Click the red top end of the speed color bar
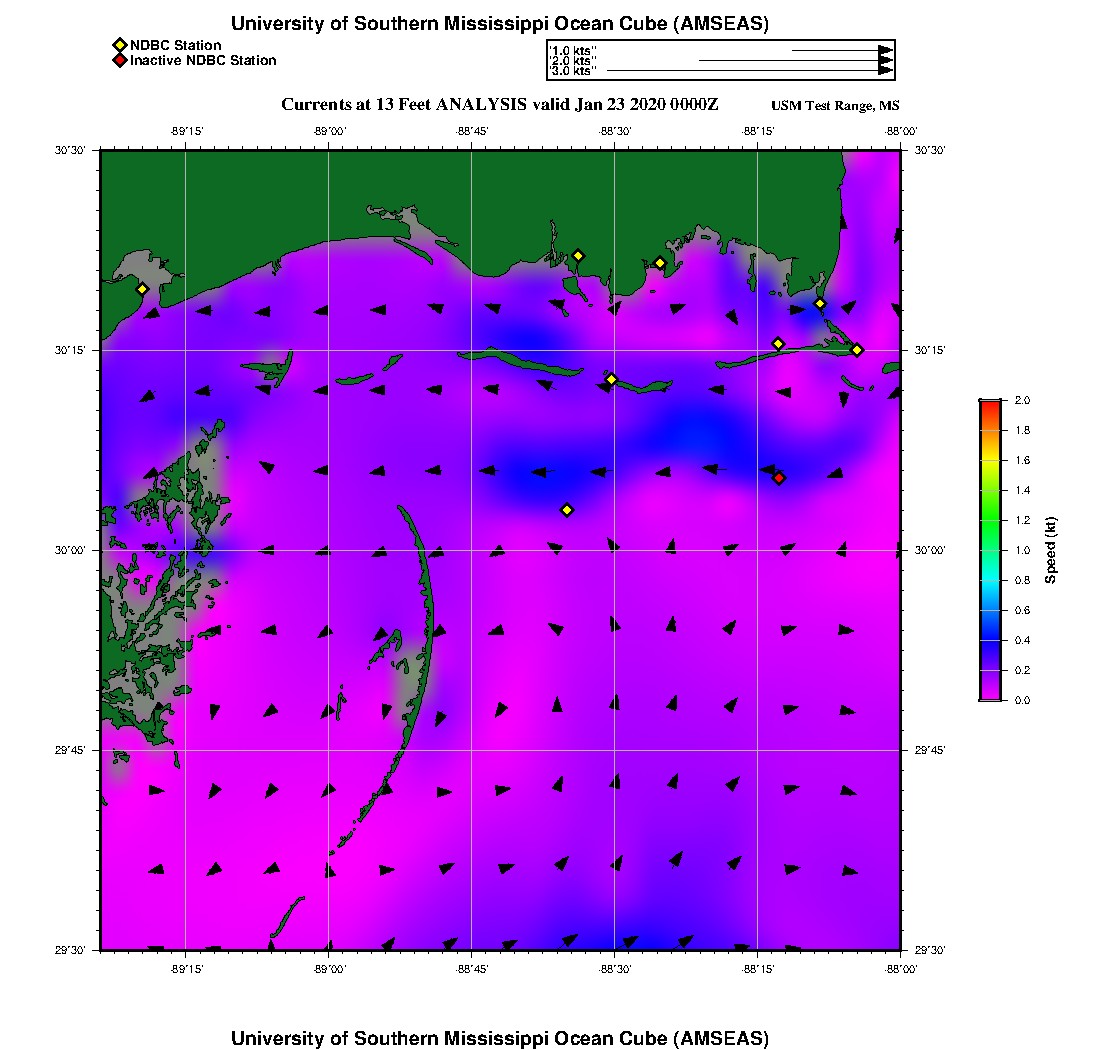This screenshot has width=1100, height=1050. point(989,405)
